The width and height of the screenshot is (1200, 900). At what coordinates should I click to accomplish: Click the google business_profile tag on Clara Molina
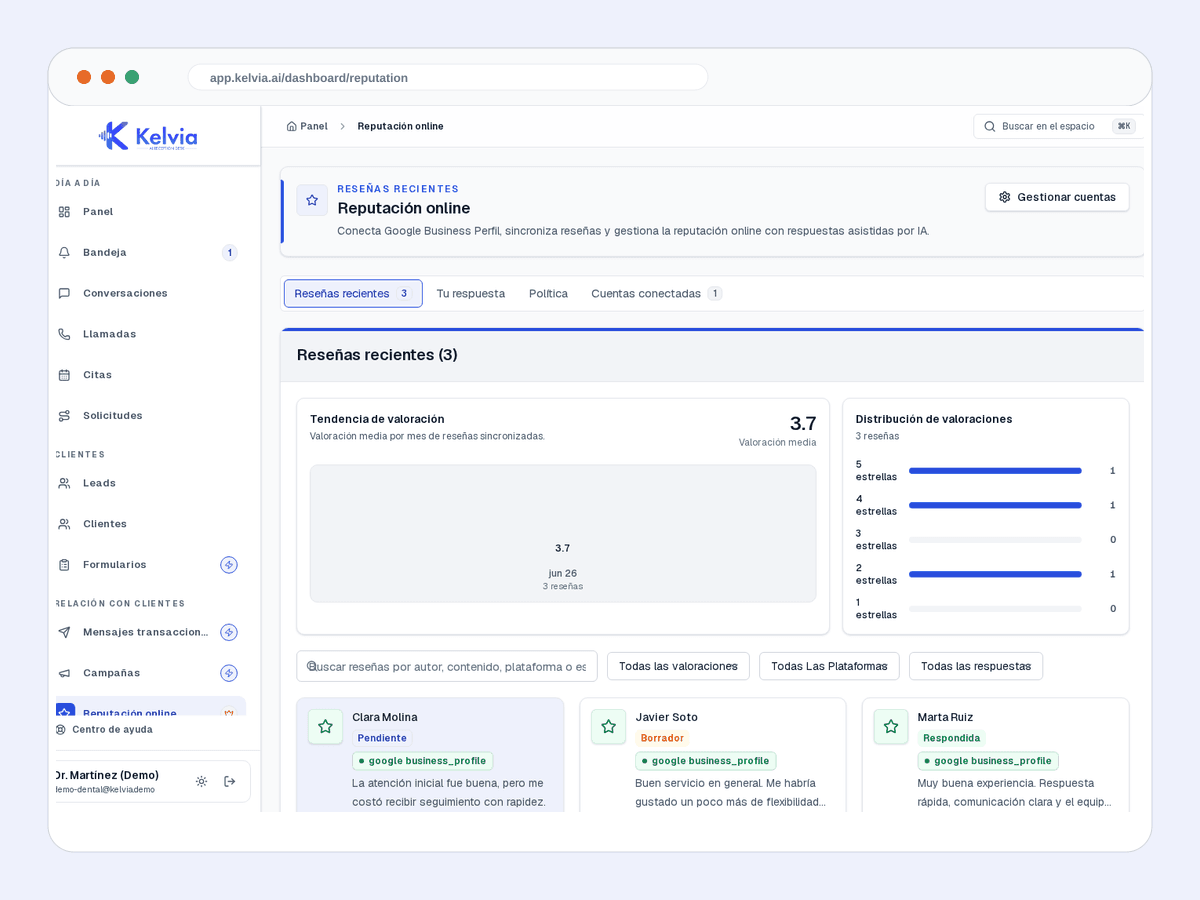point(422,761)
